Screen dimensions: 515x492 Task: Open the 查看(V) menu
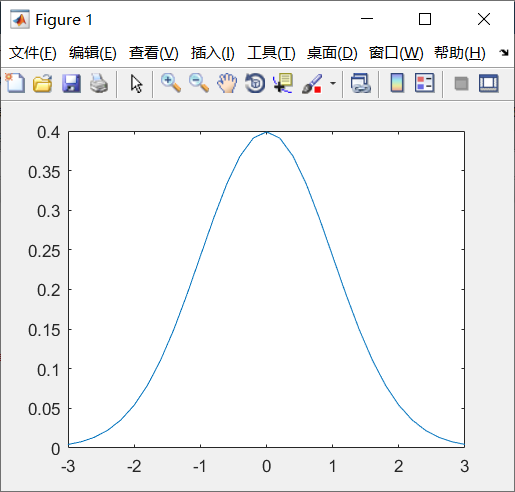pos(154,53)
